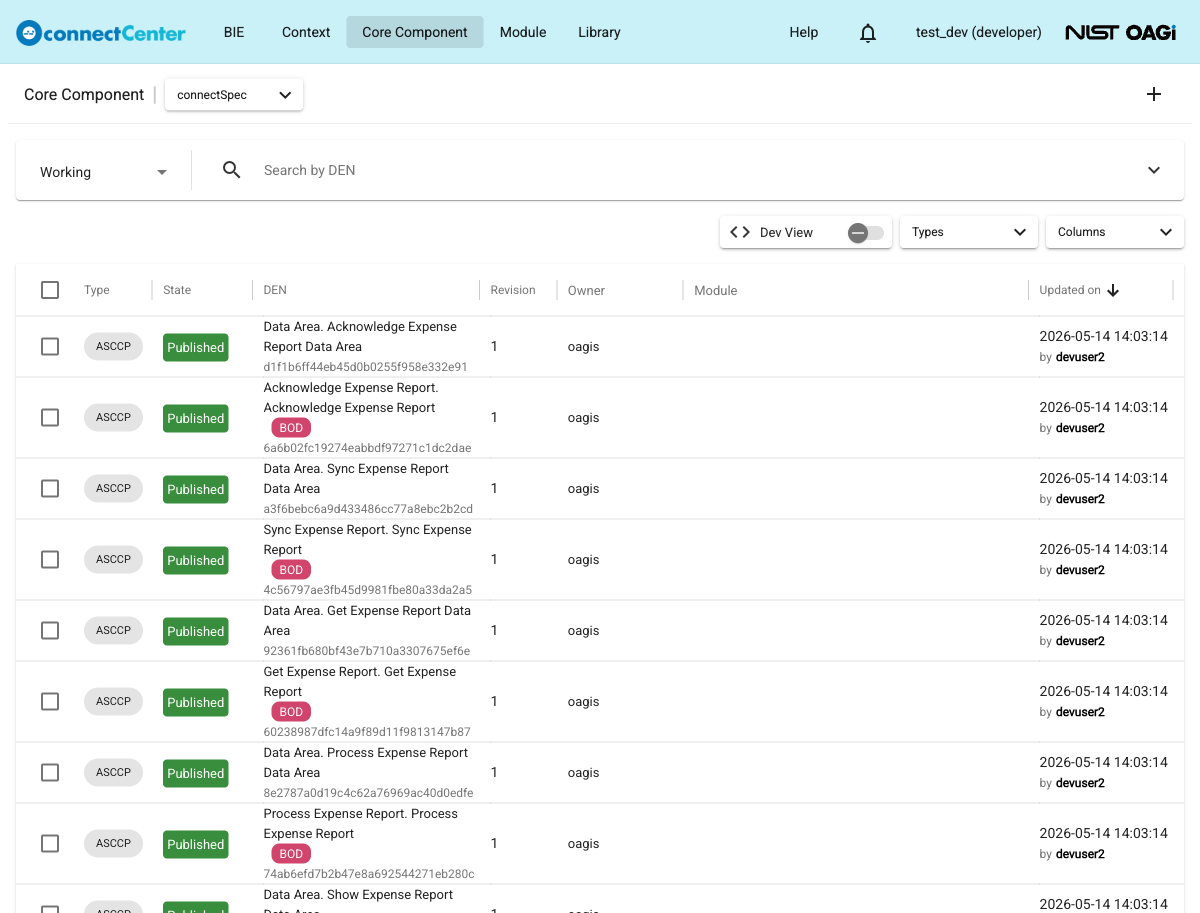Viewport: 1200px width, 913px height.
Task: Sort by the Owner column header
Action: 586,290
